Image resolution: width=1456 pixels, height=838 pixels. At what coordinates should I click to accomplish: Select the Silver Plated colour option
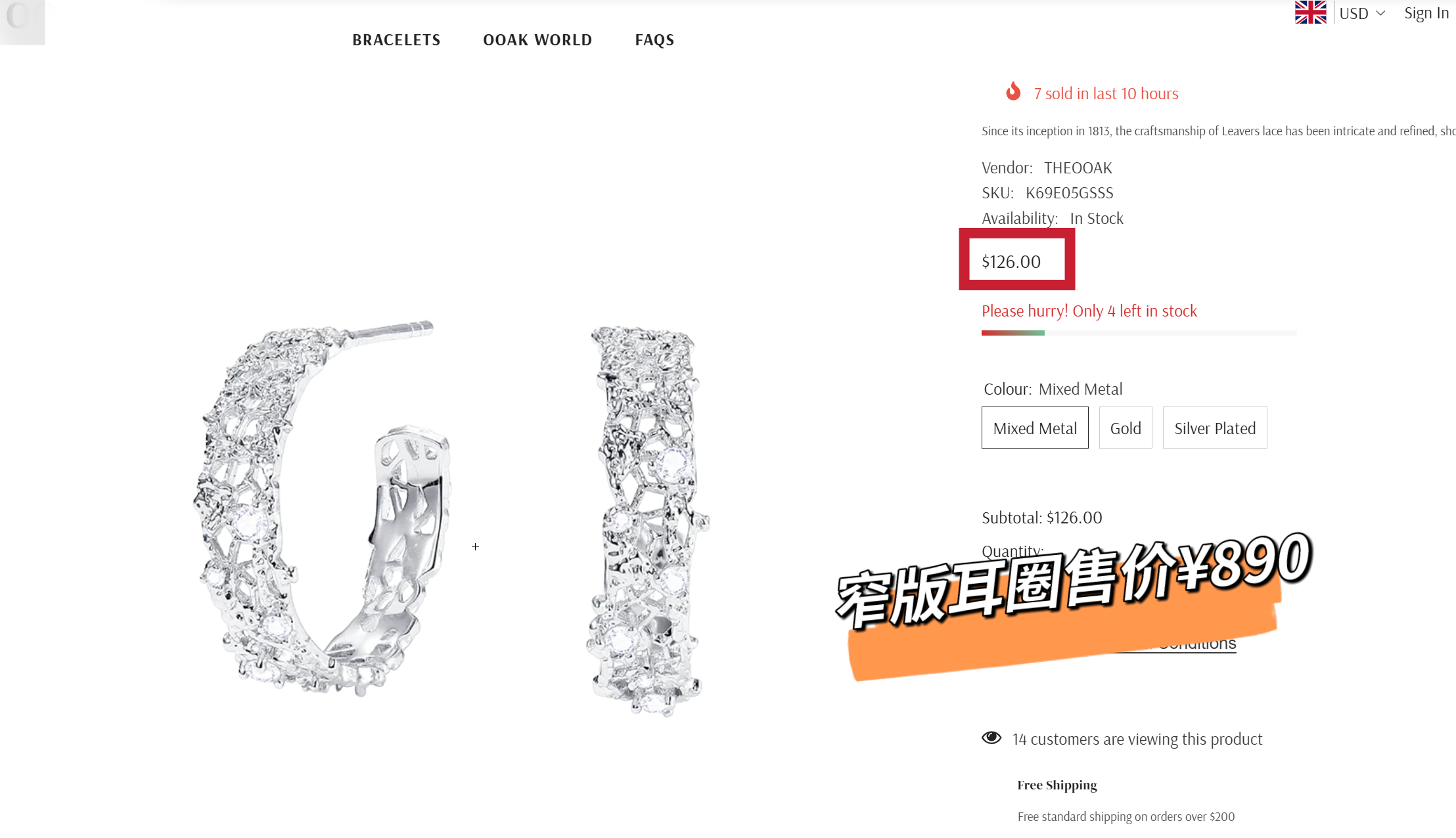tap(1215, 428)
